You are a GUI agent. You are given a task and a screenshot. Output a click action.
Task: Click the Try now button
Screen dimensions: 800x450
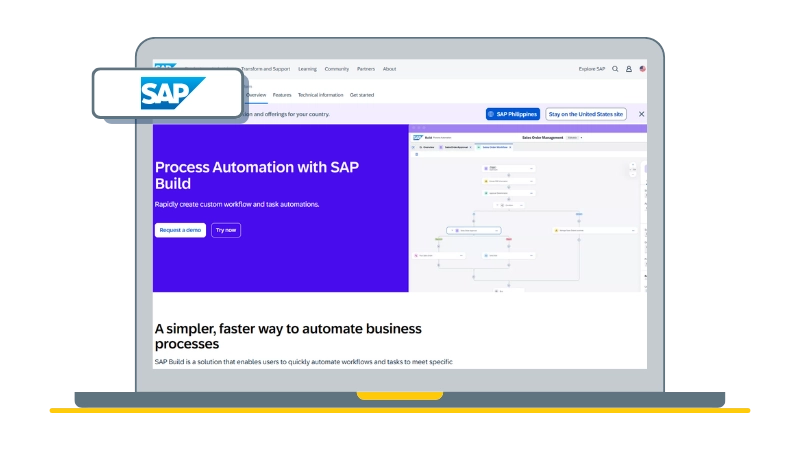point(226,230)
